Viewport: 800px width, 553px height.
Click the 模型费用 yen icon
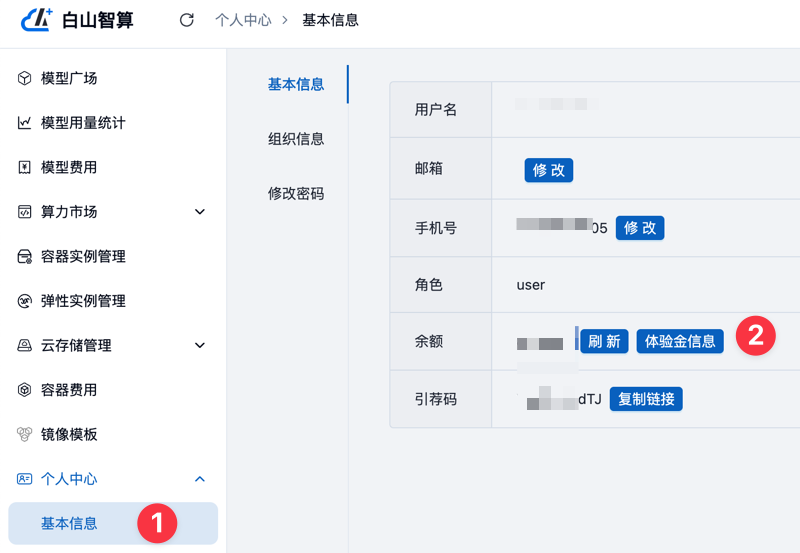[x=25, y=167]
